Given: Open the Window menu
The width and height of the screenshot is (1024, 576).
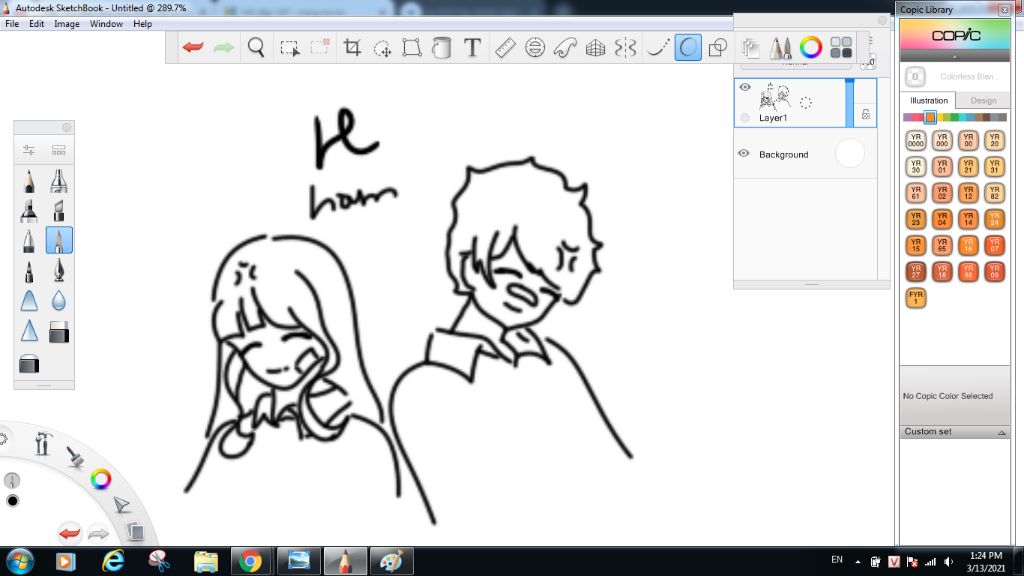Looking at the screenshot, I should [106, 24].
